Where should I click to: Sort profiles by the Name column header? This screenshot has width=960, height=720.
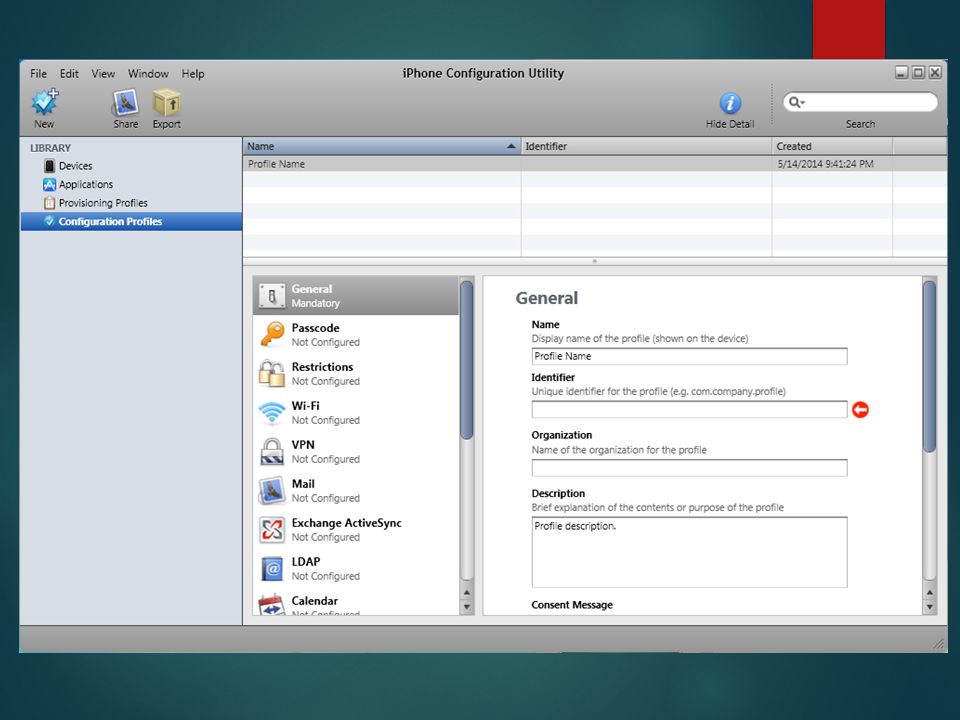pos(381,146)
